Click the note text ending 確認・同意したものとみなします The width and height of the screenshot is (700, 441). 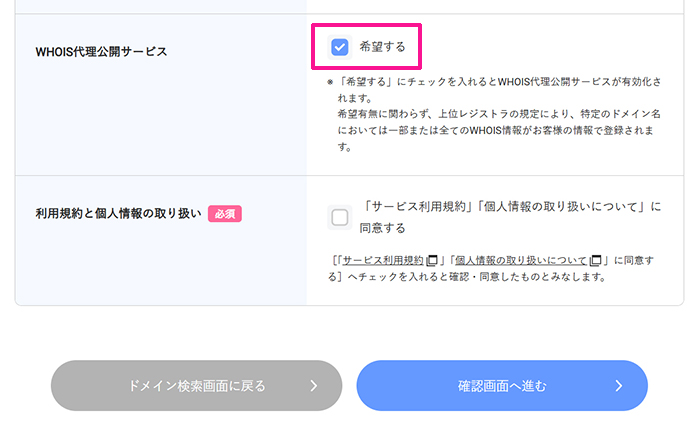tap(470, 277)
